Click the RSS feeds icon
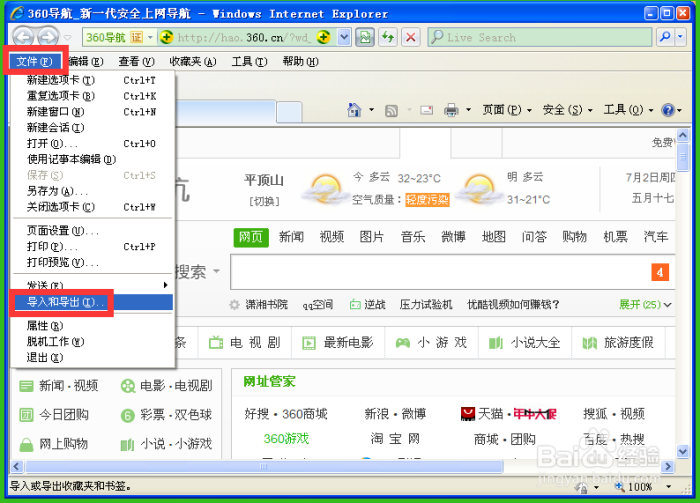Image resolution: width=700 pixels, height=503 pixels. click(392, 110)
